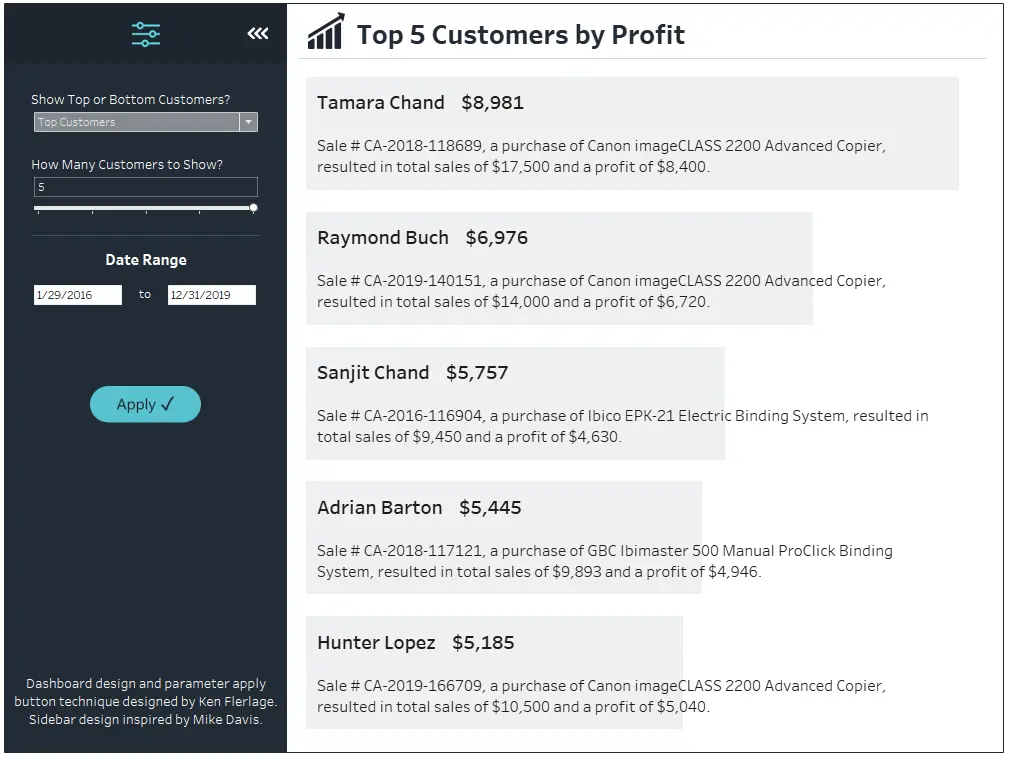Viewport: 1009px width, 758px height.
Task: Click the customer count slider handle
Action: point(254,208)
